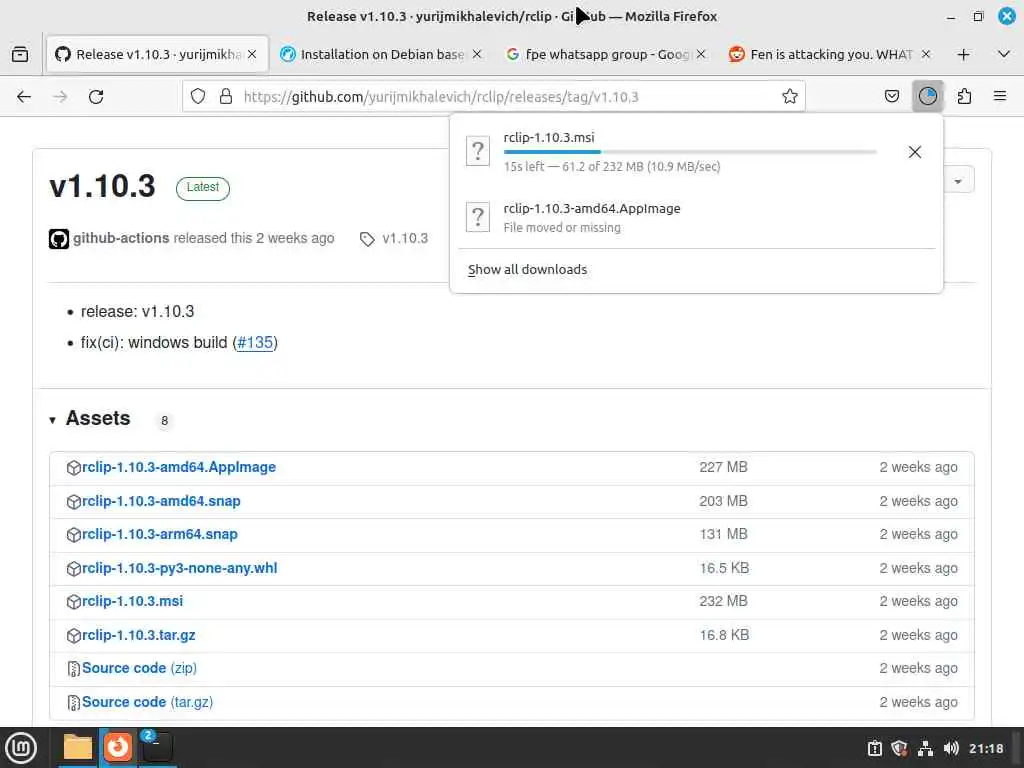
Task: Open the tracking protection shield icon
Action: coord(198,97)
